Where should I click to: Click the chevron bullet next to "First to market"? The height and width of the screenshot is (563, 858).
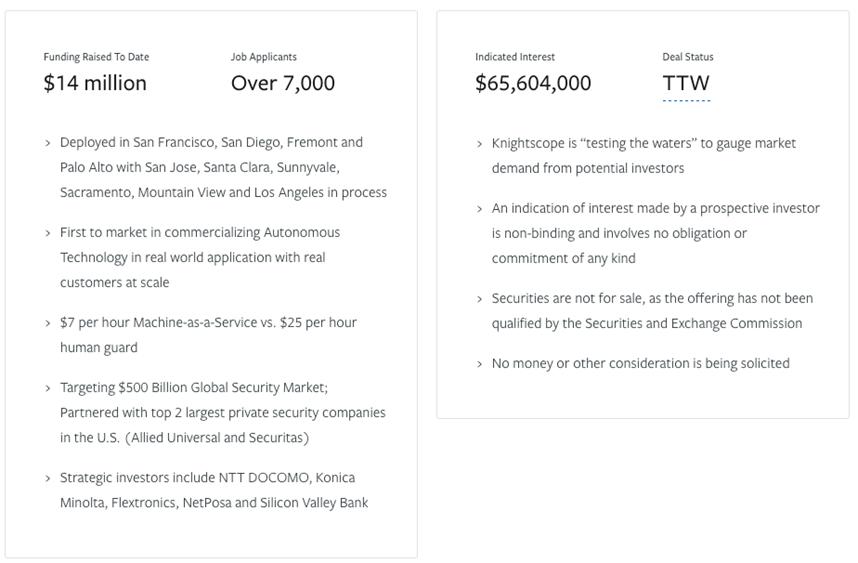click(48, 233)
